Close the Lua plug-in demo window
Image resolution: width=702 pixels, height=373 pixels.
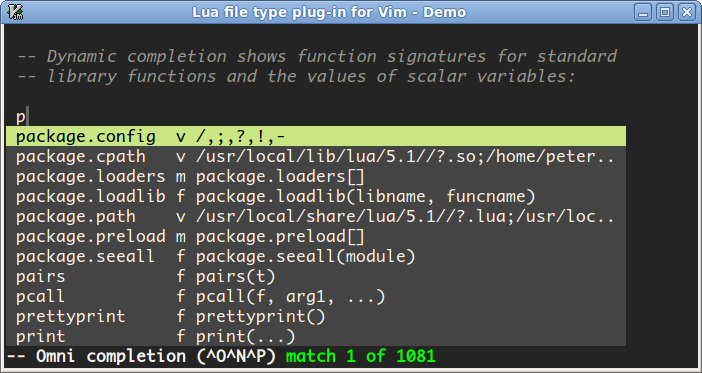pyautogui.click(x=687, y=12)
